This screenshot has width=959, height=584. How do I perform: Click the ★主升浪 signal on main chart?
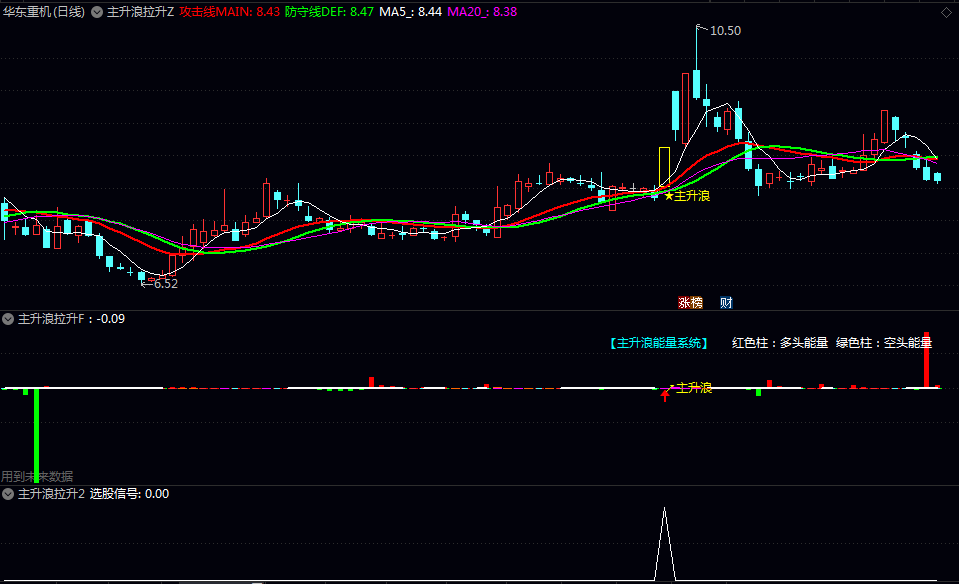pyautogui.click(x=687, y=196)
